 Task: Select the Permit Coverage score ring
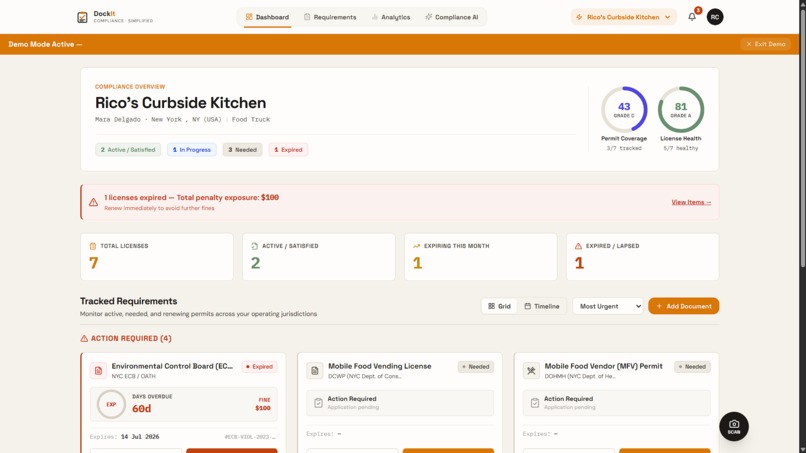pyautogui.click(x=624, y=109)
